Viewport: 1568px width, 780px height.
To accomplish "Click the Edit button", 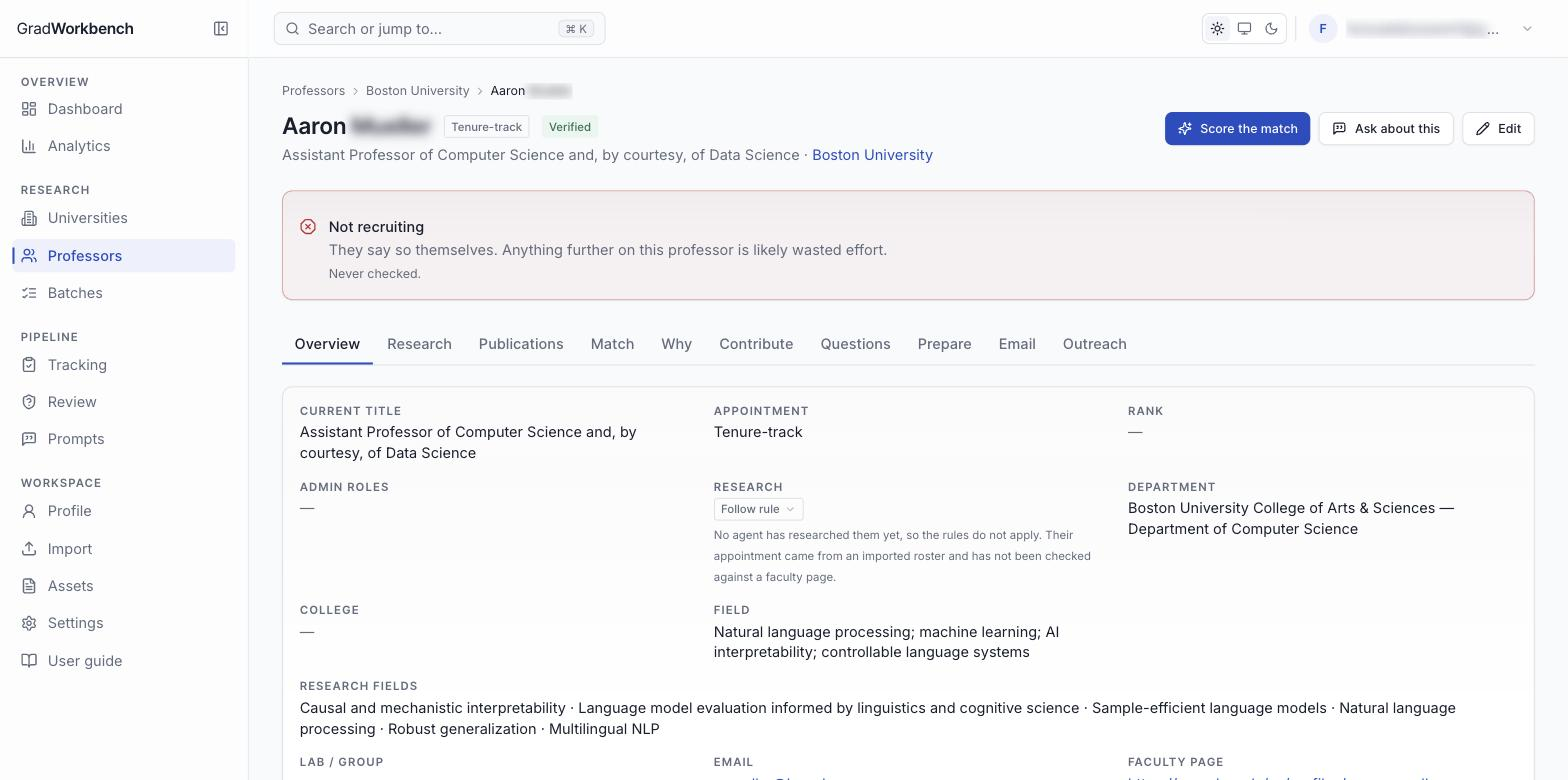I will click(x=1498, y=128).
